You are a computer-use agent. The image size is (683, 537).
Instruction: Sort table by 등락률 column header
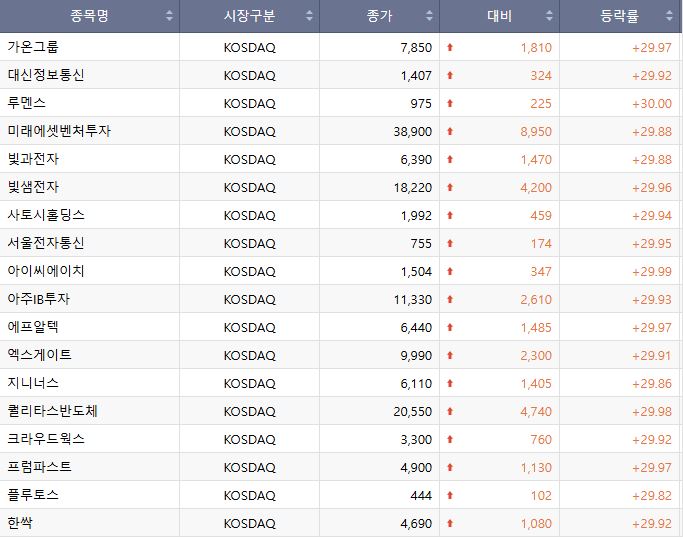pyautogui.click(x=619, y=16)
